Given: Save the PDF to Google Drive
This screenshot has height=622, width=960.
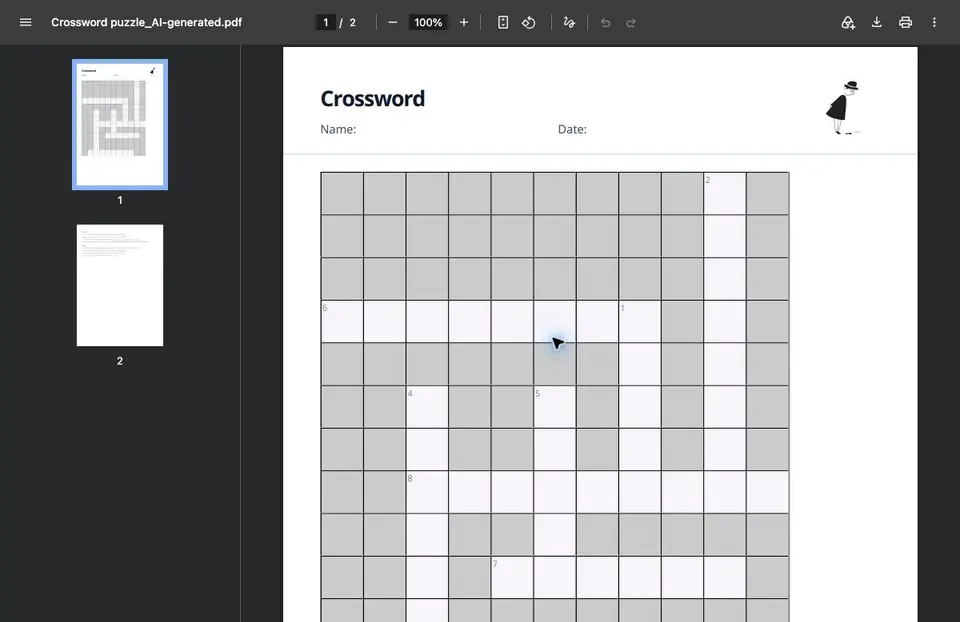Looking at the screenshot, I should pyautogui.click(x=848, y=23).
